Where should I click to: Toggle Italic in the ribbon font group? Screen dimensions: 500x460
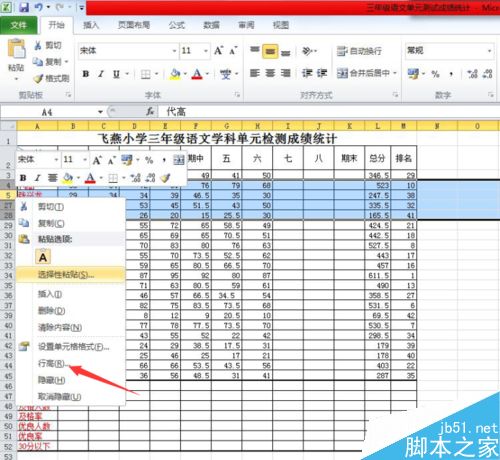pyautogui.click(x=101, y=74)
